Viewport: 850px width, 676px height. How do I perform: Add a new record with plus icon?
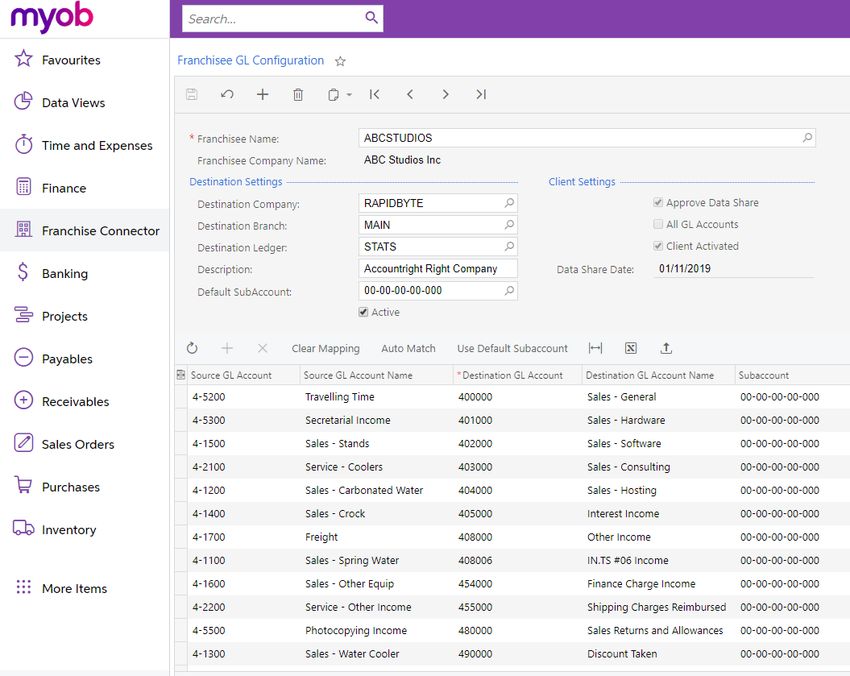pyautogui.click(x=262, y=94)
